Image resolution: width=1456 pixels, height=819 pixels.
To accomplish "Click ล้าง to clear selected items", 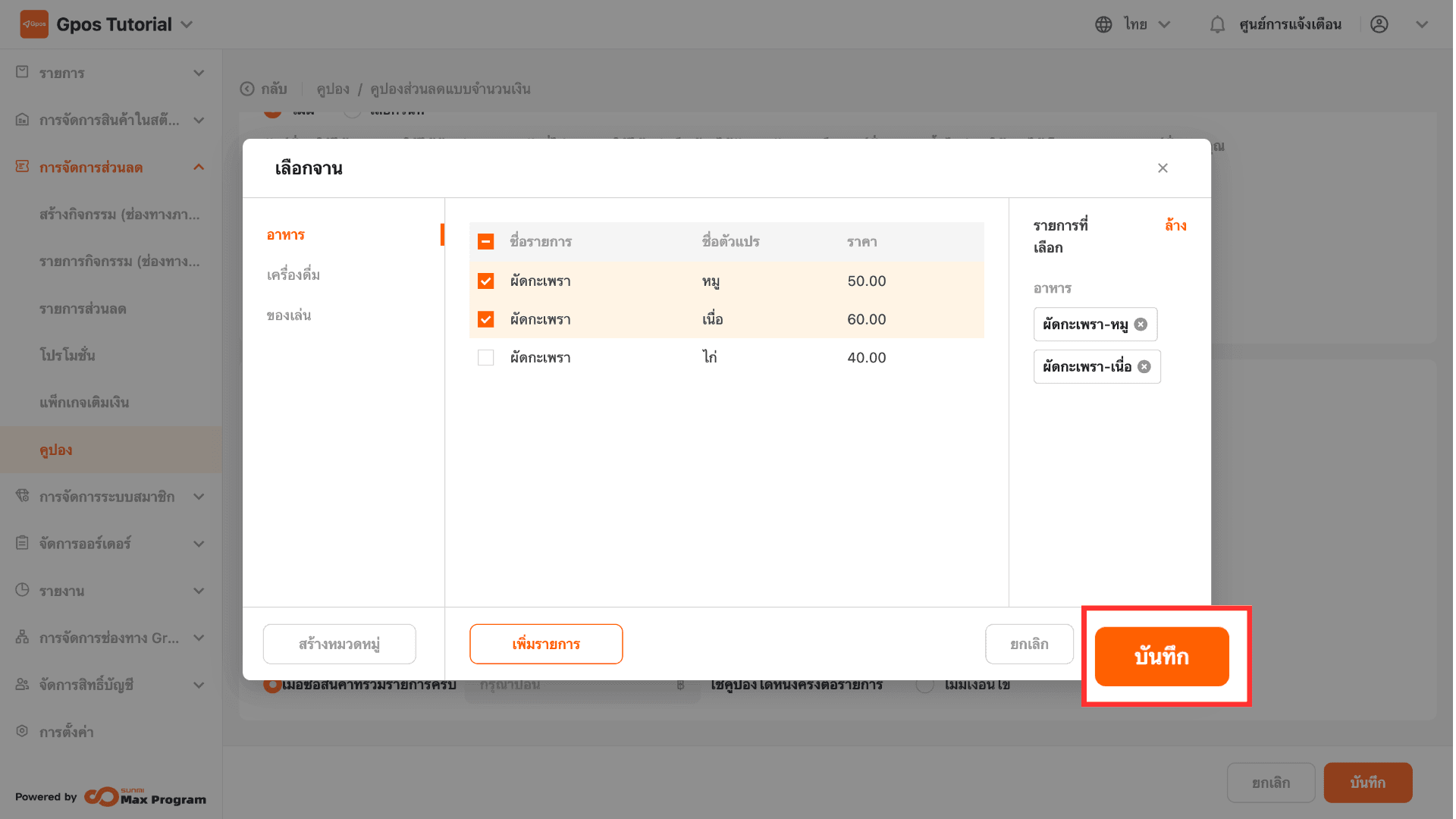I will tap(1175, 226).
